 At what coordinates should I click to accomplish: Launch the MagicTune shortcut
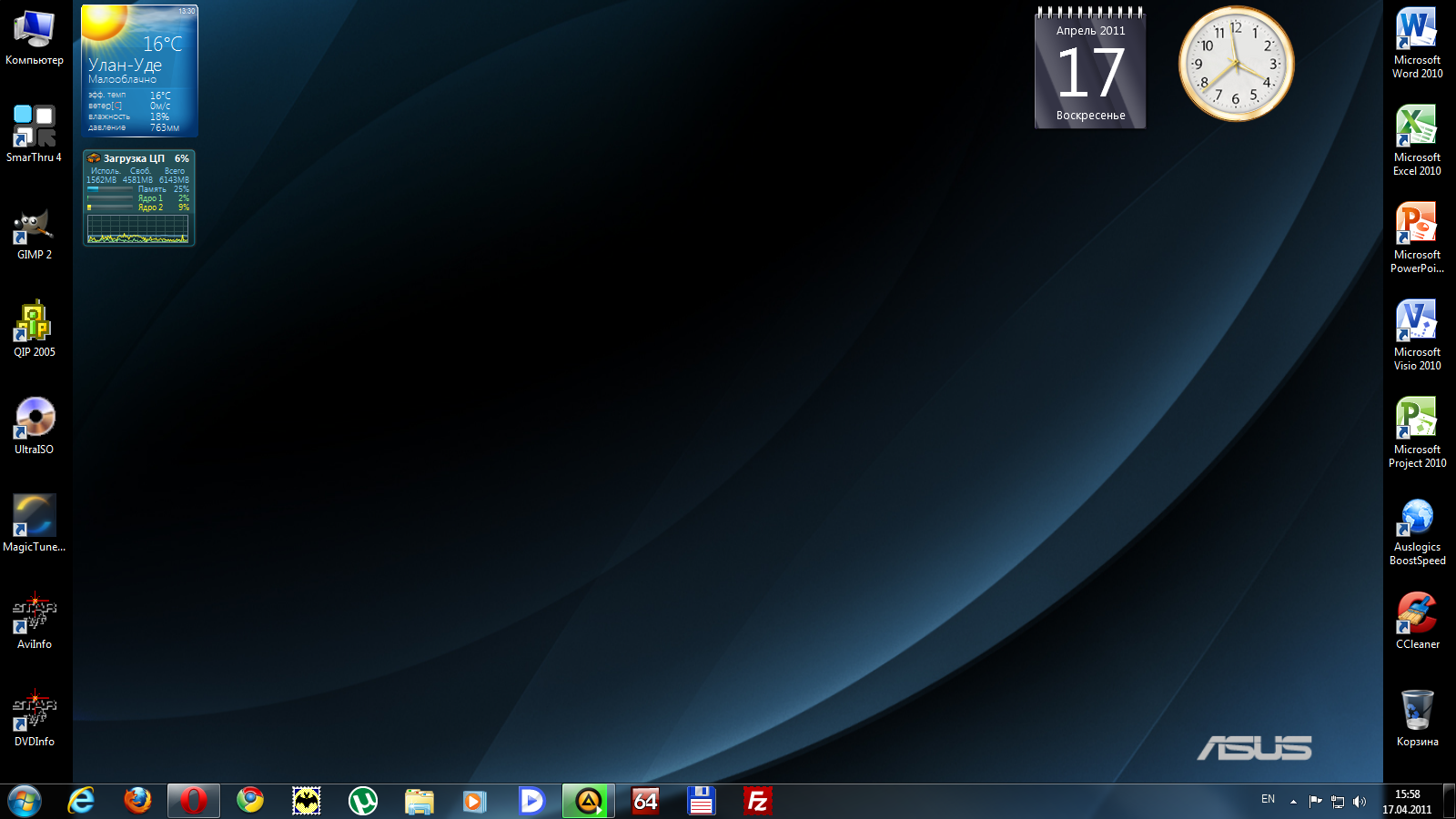(x=35, y=523)
